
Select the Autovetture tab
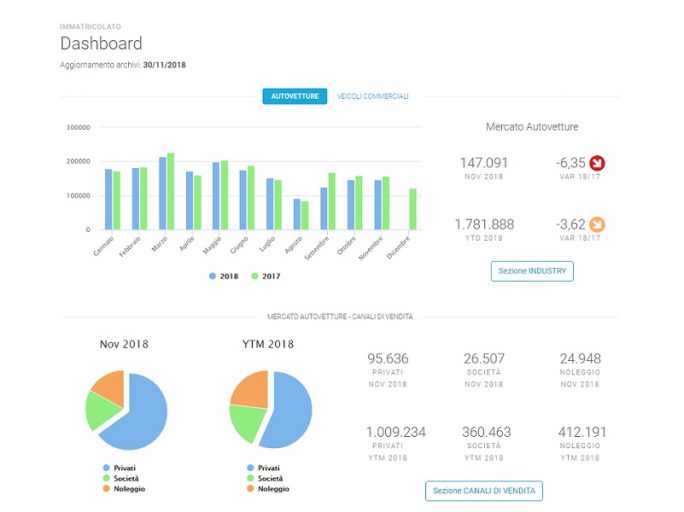click(x=295, y=96)
